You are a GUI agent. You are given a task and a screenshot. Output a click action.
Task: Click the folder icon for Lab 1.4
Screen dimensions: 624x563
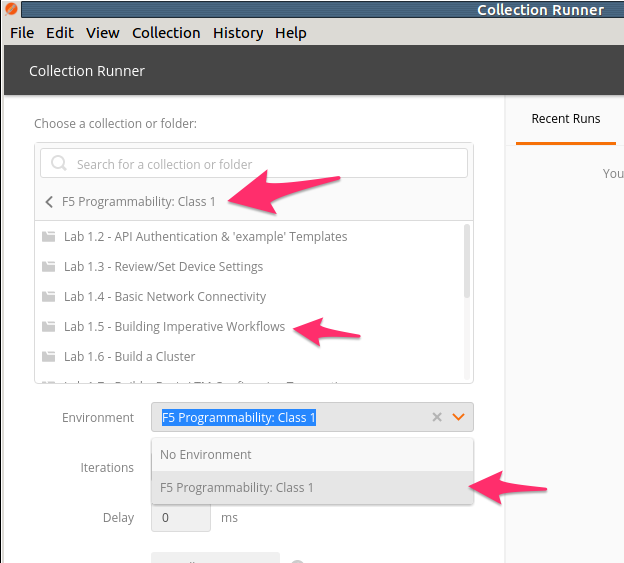click(x=49, y=296)
